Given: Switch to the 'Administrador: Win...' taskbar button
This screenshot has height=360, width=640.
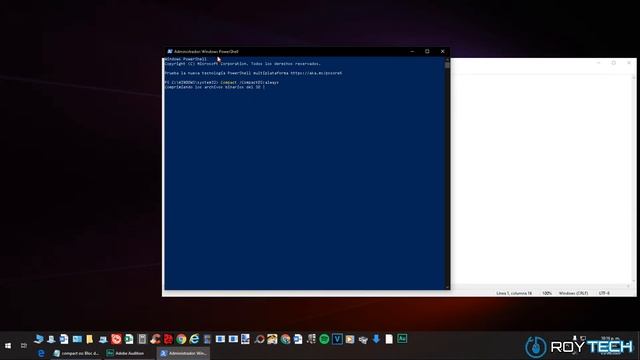Looking at the screenshot, I should (x=184, y=353).
